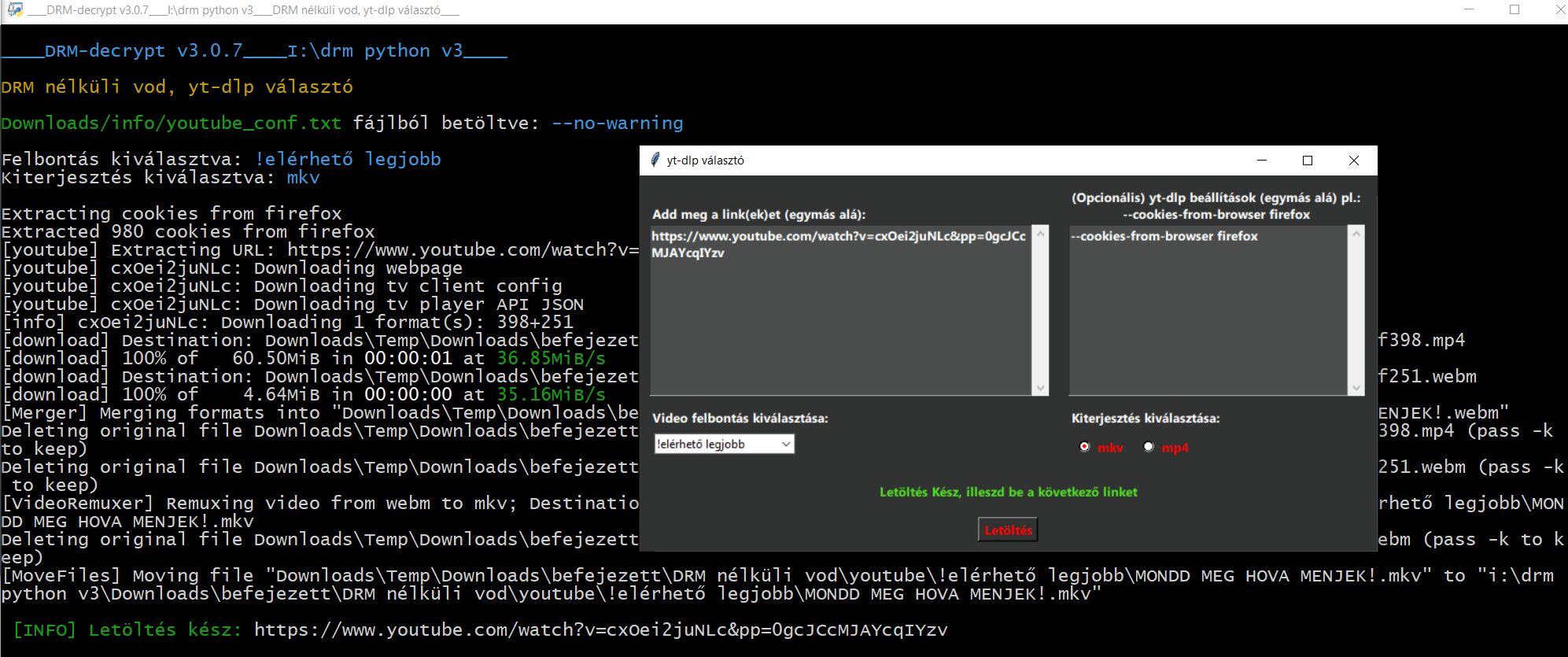Click the links box scrollbar up arrow
This screenshot has height=657, width=1568.
pyautogui.click(x=1040, y=233)
